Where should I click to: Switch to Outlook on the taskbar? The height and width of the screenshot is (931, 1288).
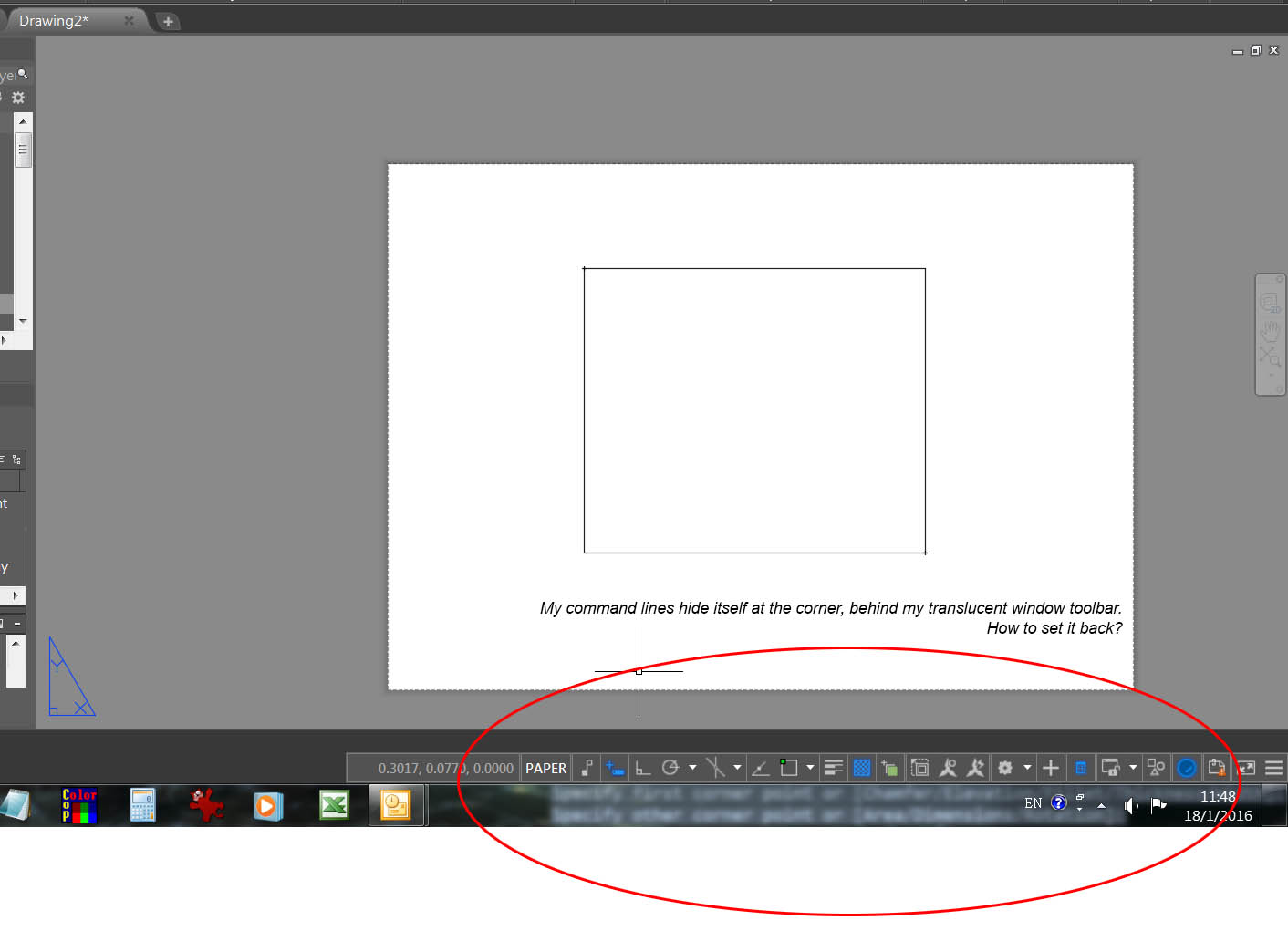coord(397,806)
